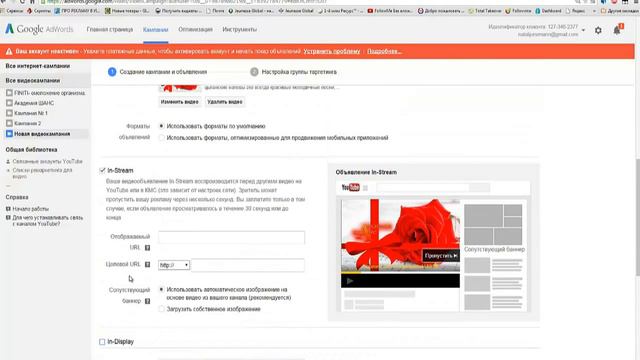Open the 'Академия ШАНС' sidebar entry
Screen dimensions: 640x360
coord(34,103)
